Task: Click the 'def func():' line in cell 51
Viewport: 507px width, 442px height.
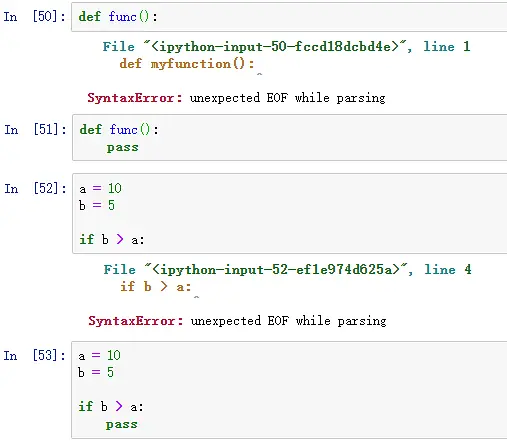Action: coord(119,129)
